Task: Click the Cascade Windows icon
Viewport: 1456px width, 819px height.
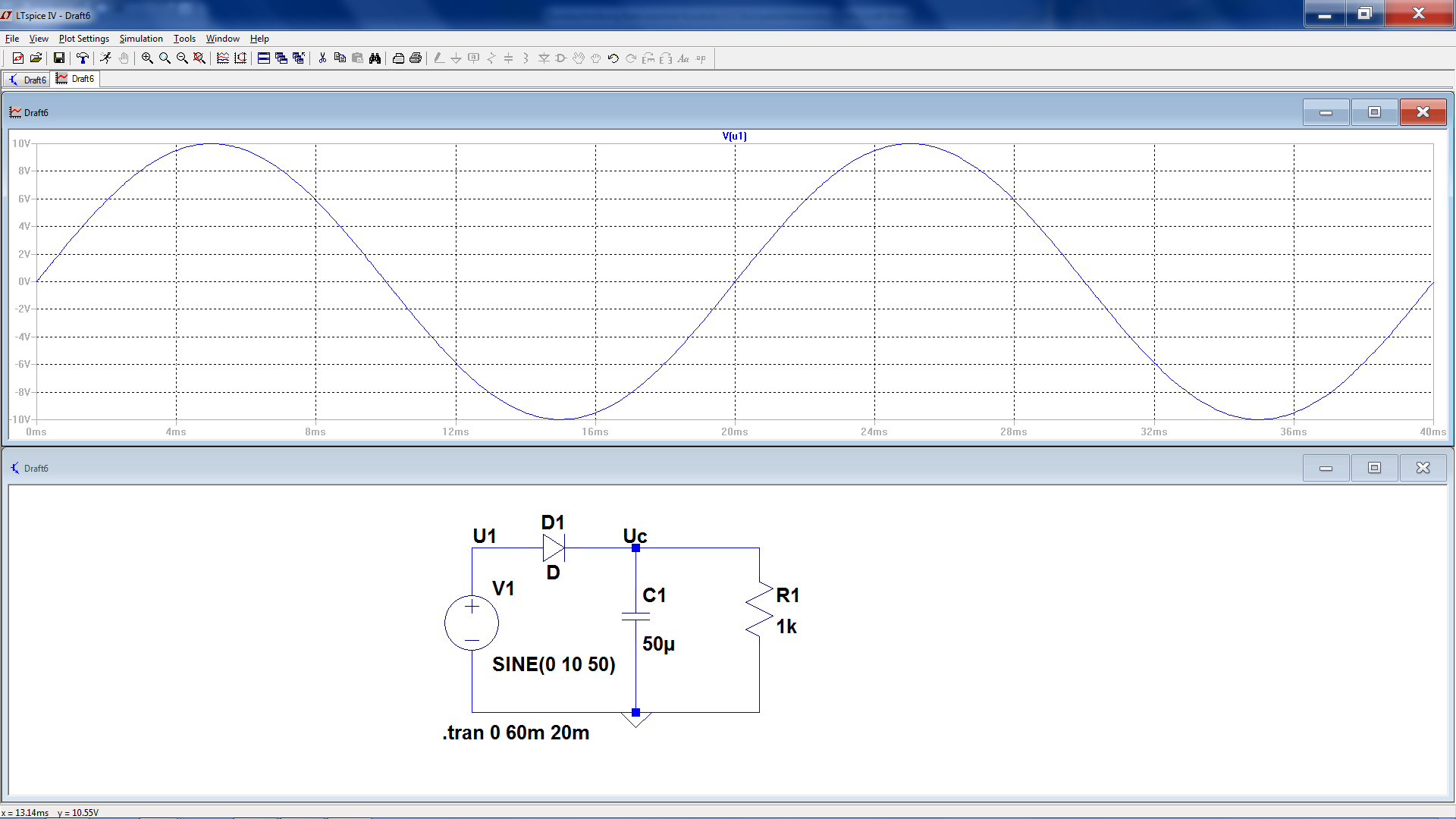Action: pos(281,58)
